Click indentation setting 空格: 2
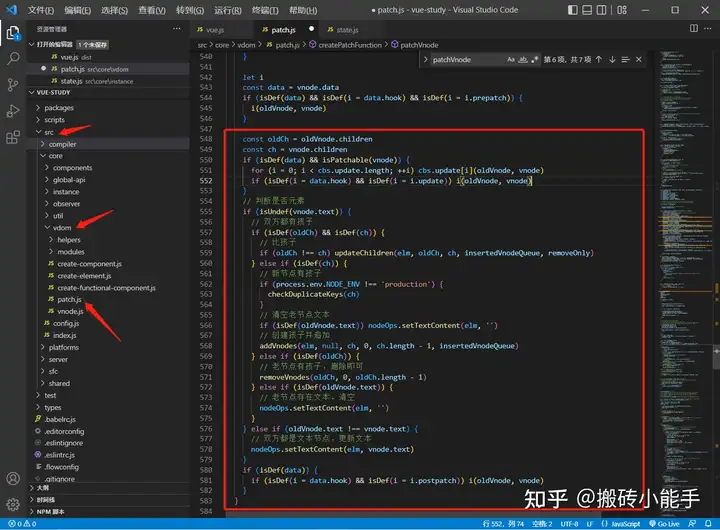Viewport: 720px width, 530px height. [542, 524]
